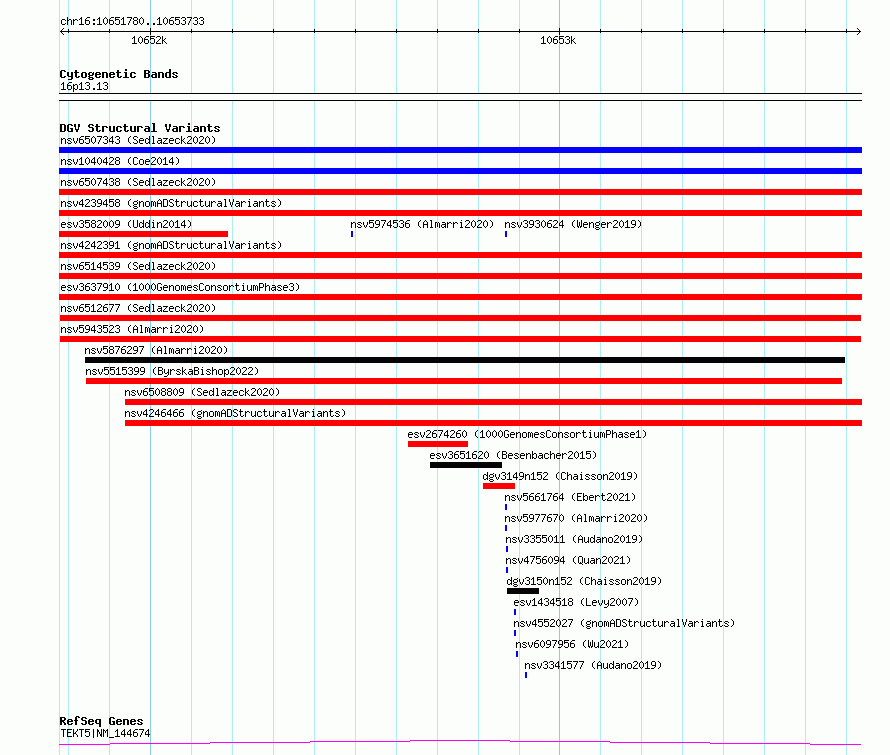The height and width of the screenshot is (755, 890).
Task: Click the small black bar under dgv3150n152
Action: 523,591
